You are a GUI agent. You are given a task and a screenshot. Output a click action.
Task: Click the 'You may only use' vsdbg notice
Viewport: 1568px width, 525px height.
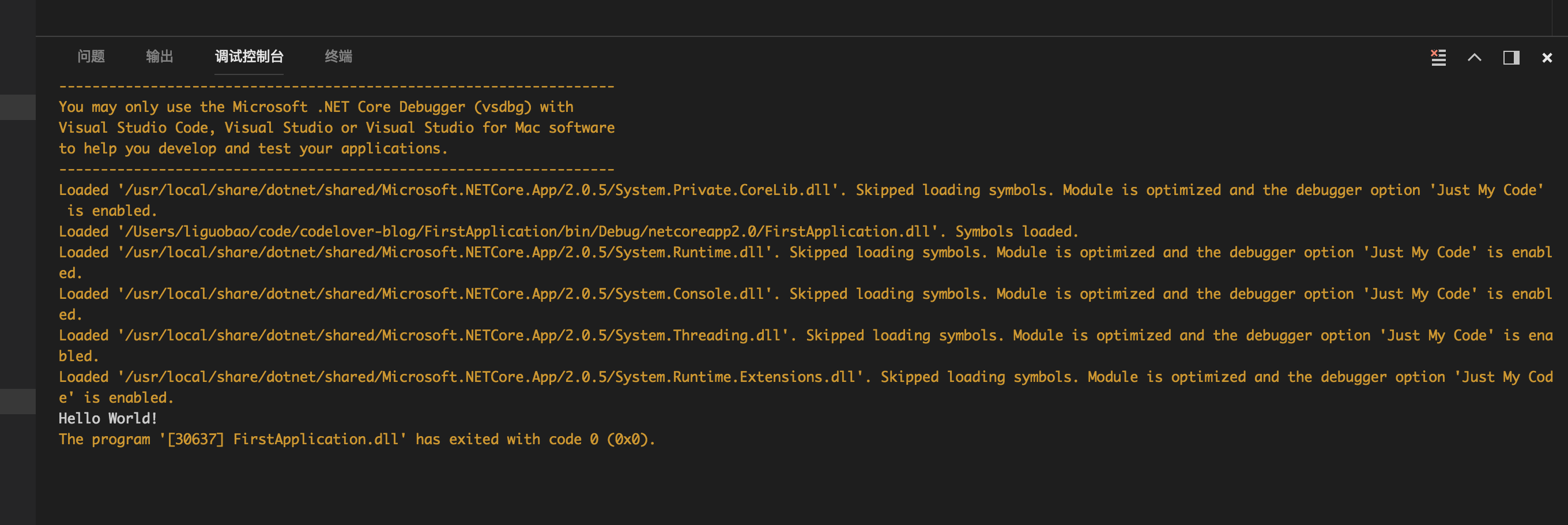coord(316,107)
